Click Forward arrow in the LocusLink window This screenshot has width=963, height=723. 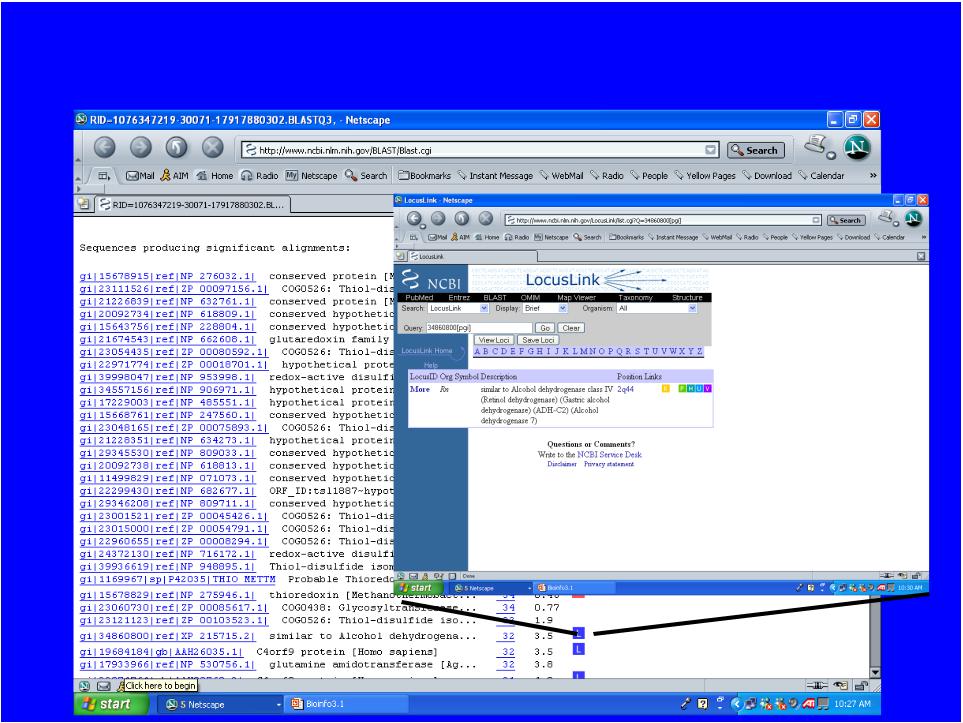point(438,219)
